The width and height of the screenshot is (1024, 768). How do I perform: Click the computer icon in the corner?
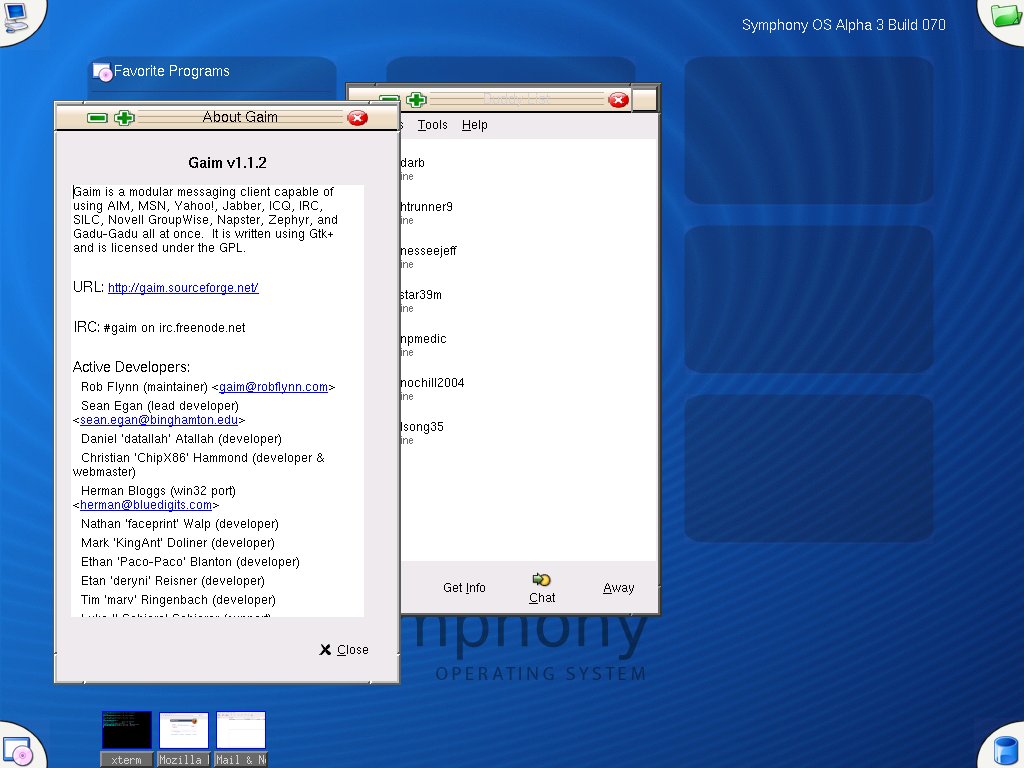14,17
